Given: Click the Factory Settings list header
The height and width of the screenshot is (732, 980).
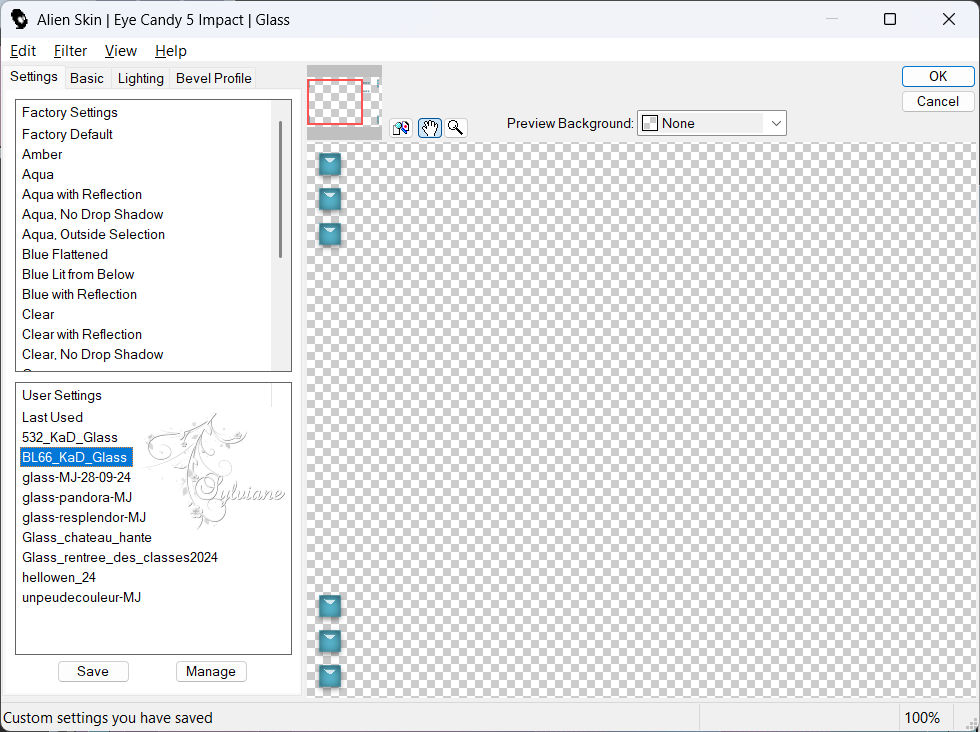Looking at the screenshot, I should [69, 113].
